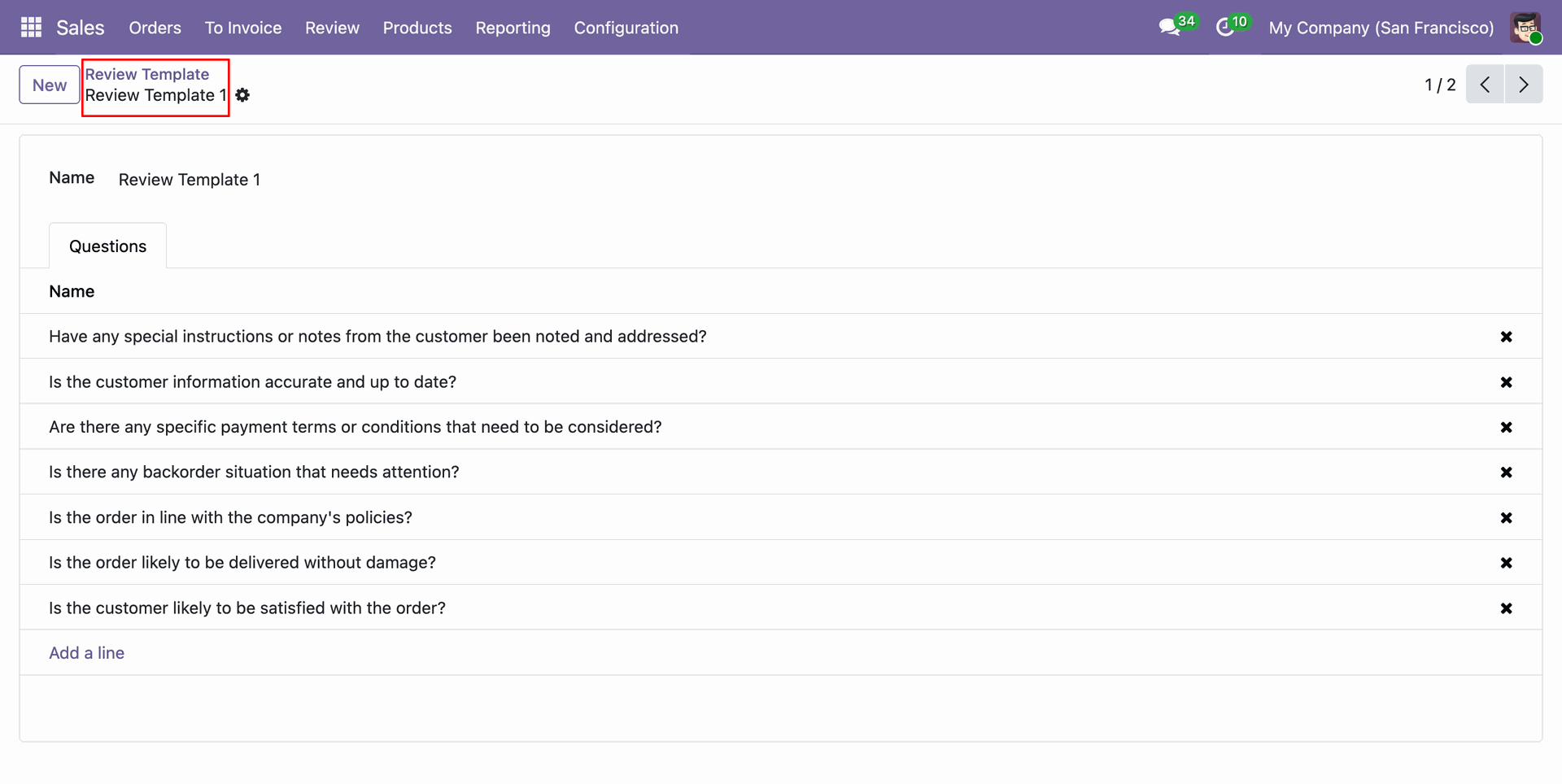Switch company via My Company (San Francisco)
This screenshot has height=784, width=1562.
pyautogui.click(x=1381, y=28)
